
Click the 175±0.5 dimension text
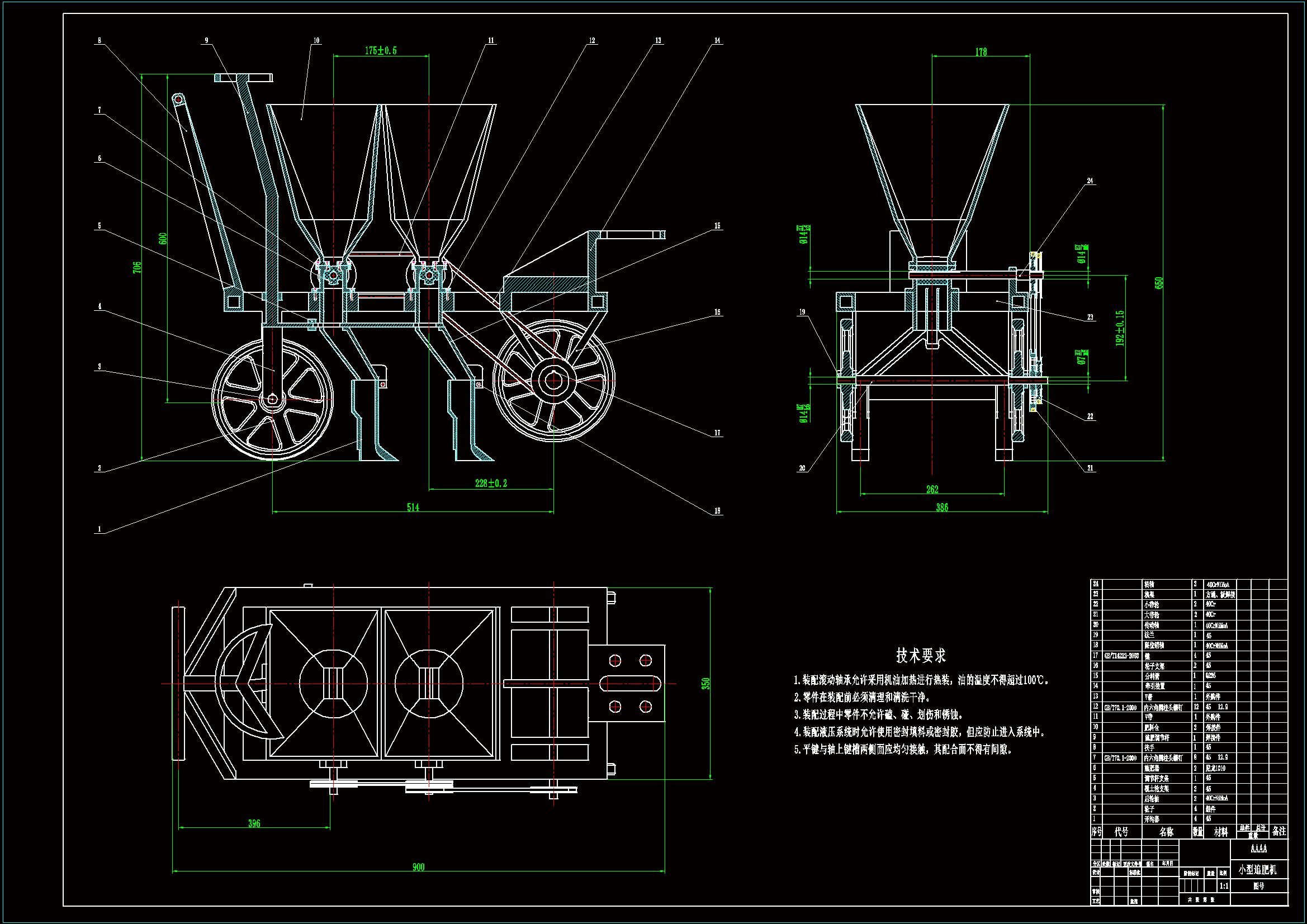point(380,51)
